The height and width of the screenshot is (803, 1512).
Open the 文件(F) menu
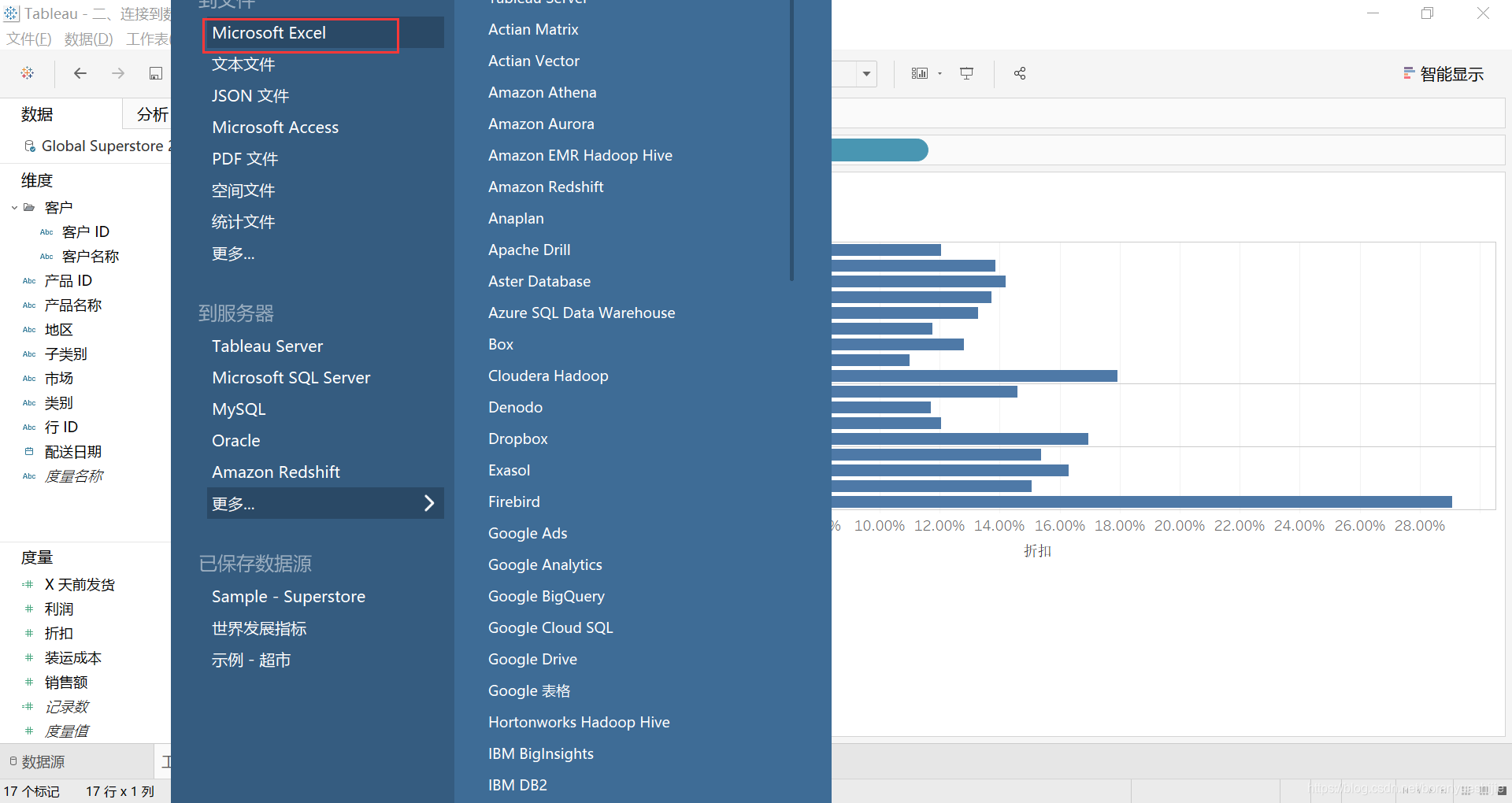coord(29,39)
